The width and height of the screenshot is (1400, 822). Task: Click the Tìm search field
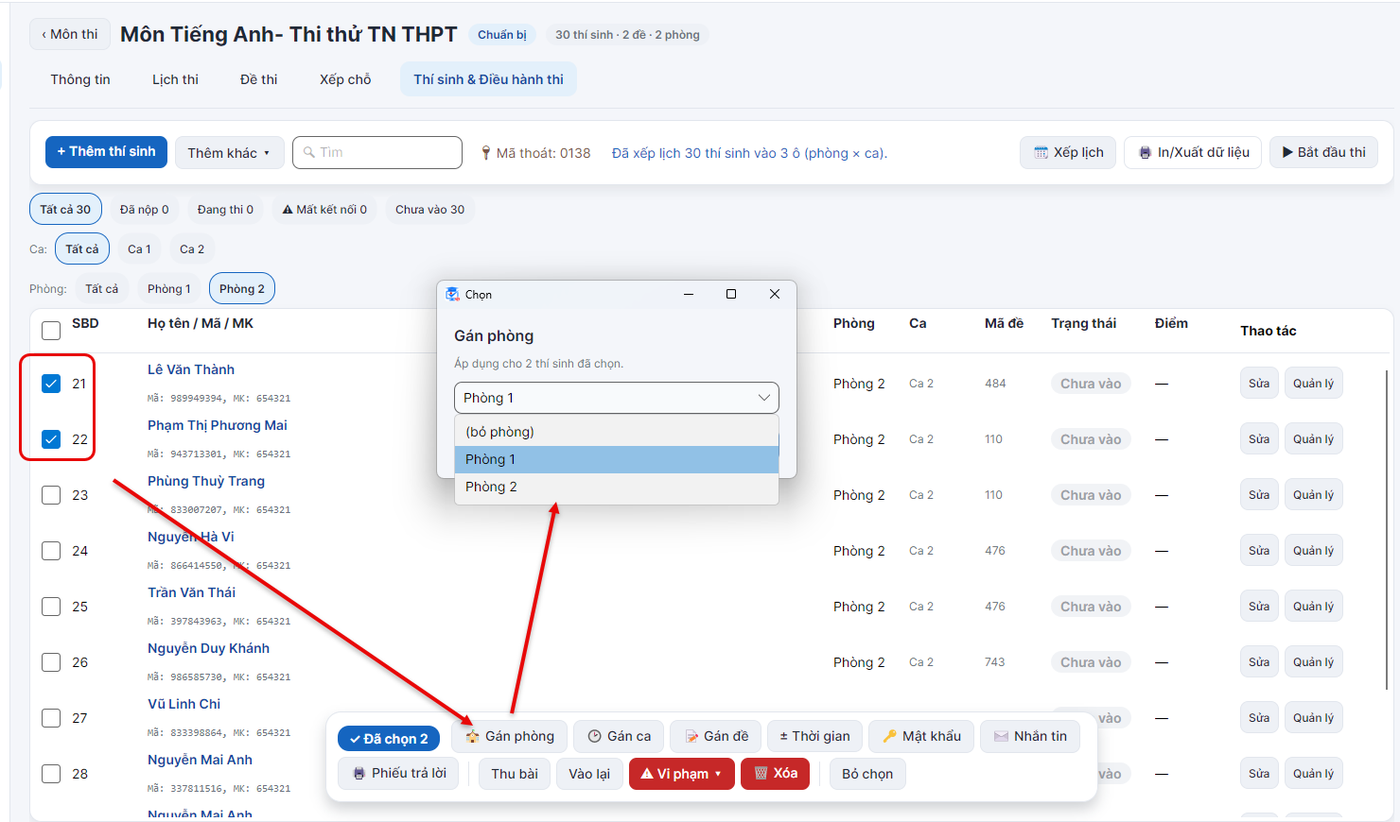(x=377, y=153)
